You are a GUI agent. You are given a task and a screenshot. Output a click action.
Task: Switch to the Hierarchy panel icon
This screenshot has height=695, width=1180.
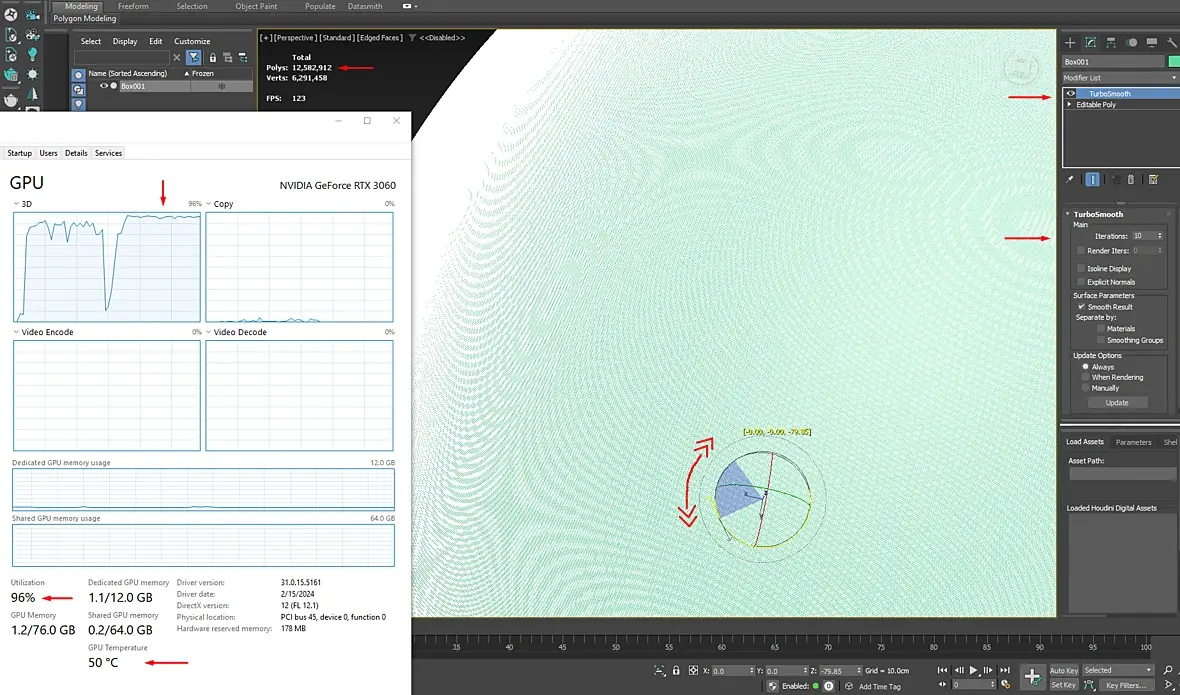[x=1111, y=43]
